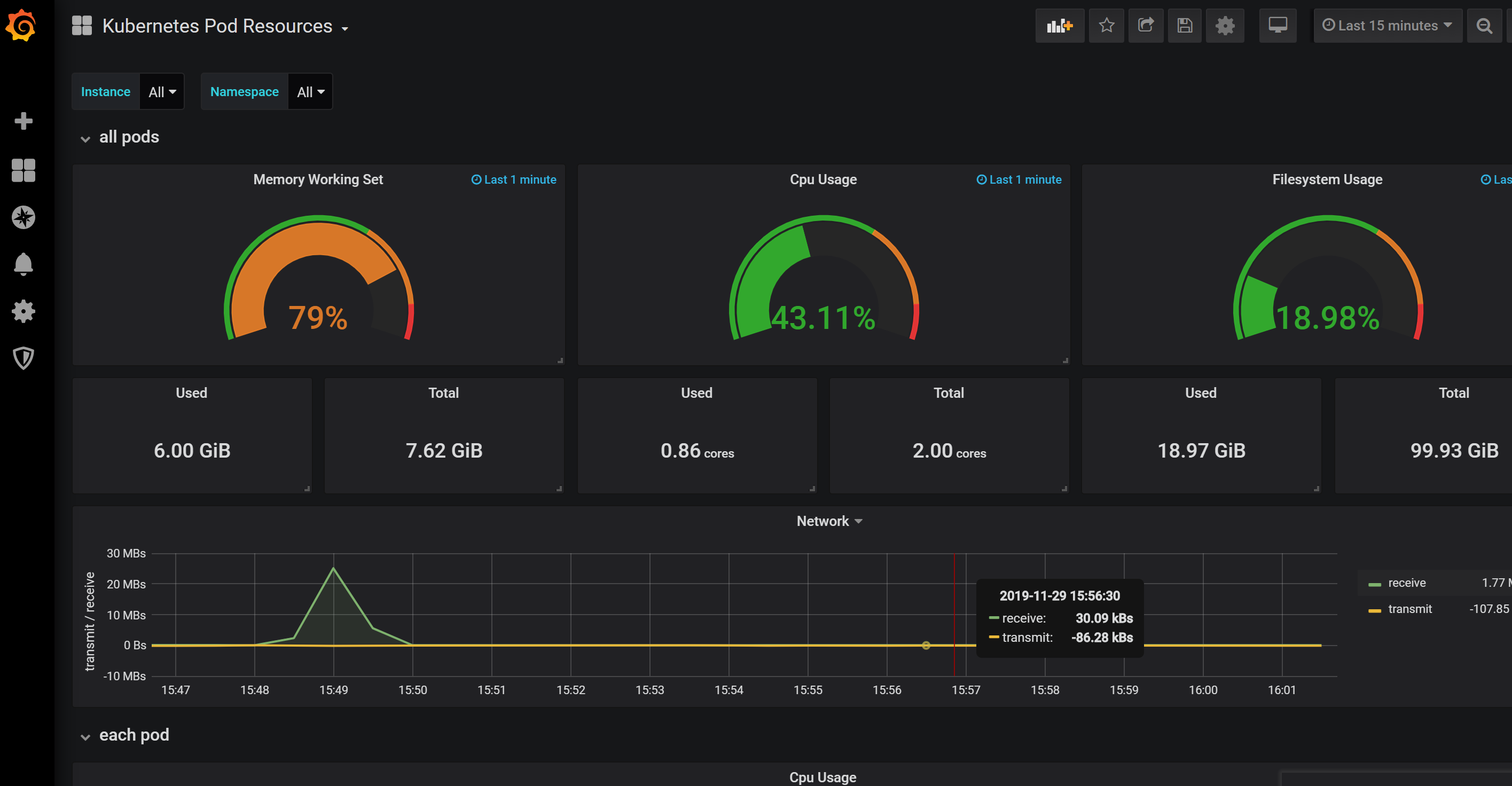Collapse the all pods row
The height and width of the screenshot is (786, 1512).
[129, 137]
